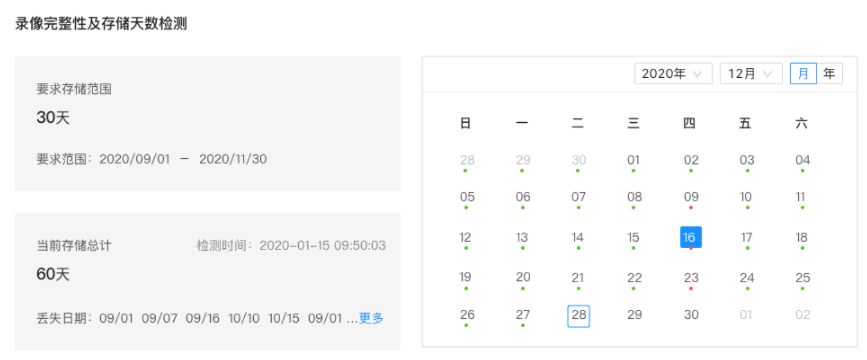Screen dimensions: 867x360
Task: Choose date 25 on Saturday column
Action: pyautogui.click(x=802, y=278)
